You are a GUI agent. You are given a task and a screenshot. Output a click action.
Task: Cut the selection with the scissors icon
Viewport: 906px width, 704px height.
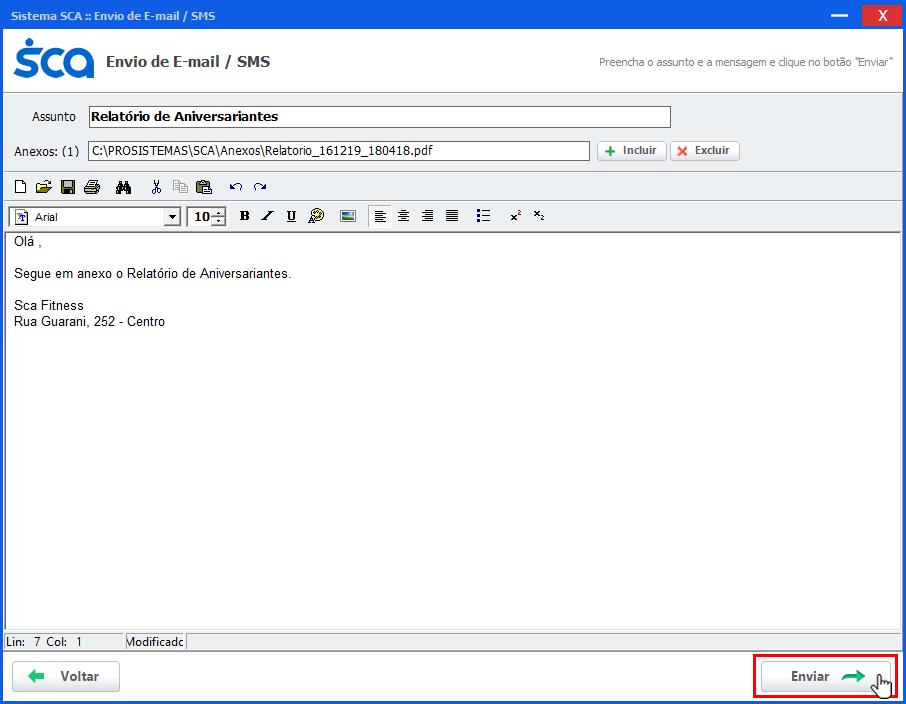(156, 187)
